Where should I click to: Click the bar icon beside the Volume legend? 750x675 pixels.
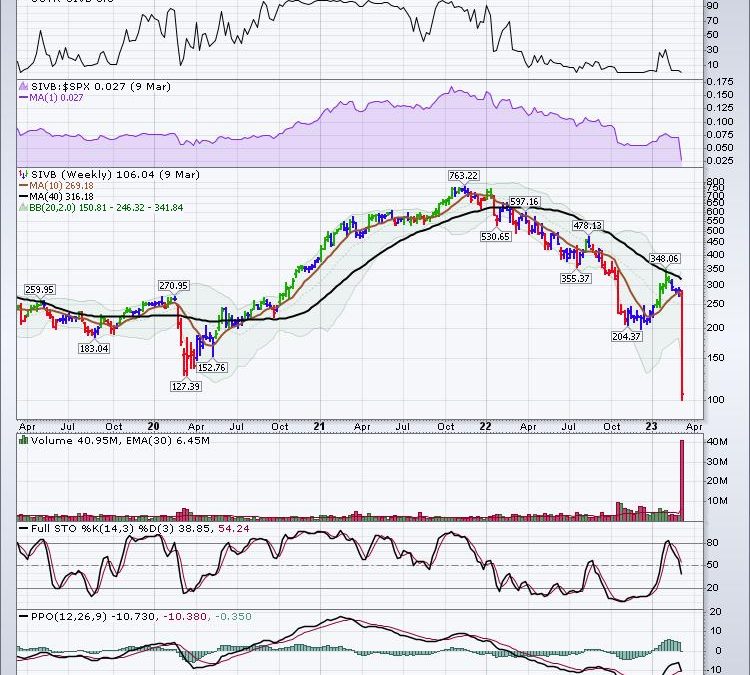coord(23,440)
